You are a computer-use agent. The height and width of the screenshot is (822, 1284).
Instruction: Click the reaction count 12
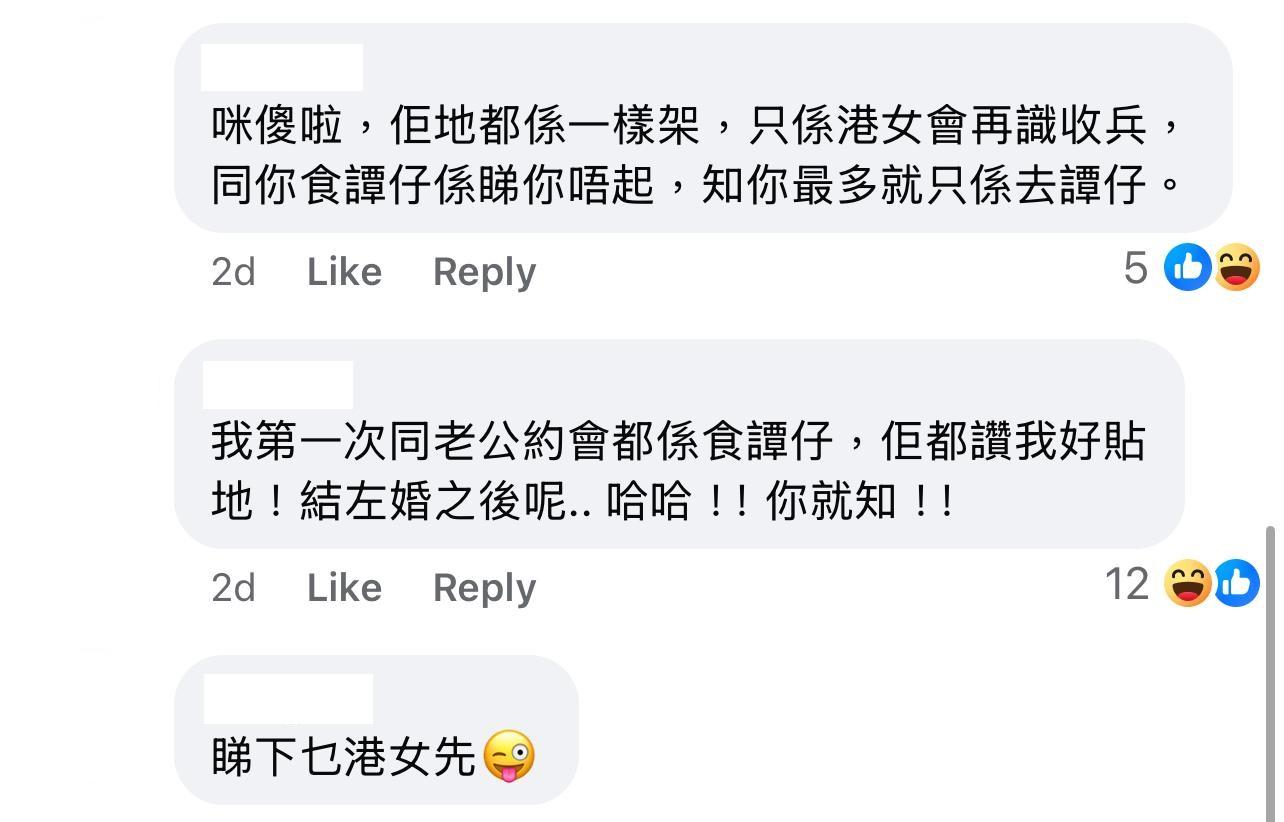(1127, 584)
